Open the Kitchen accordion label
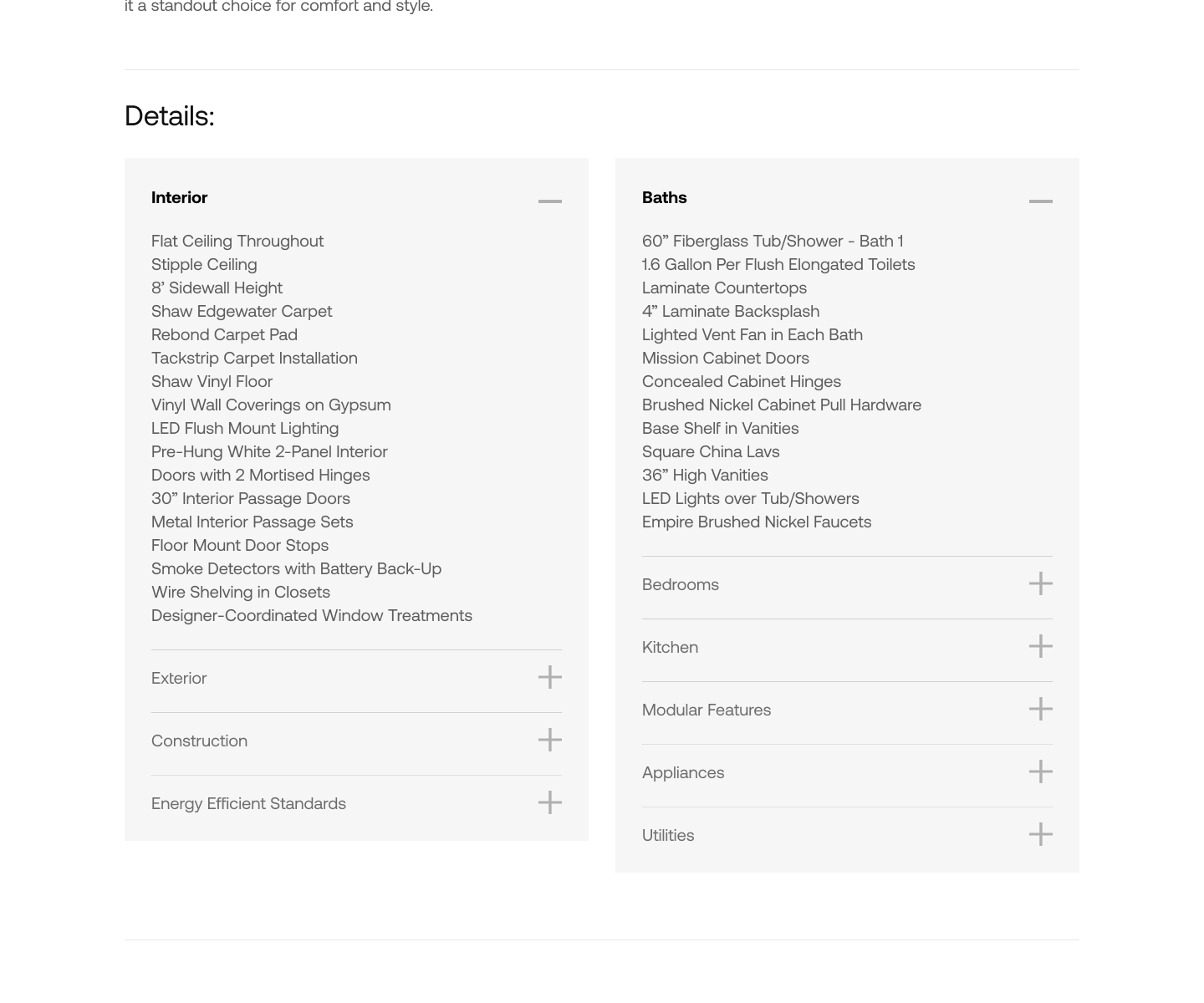1204x1003 pixels. (x=670, y=647)
